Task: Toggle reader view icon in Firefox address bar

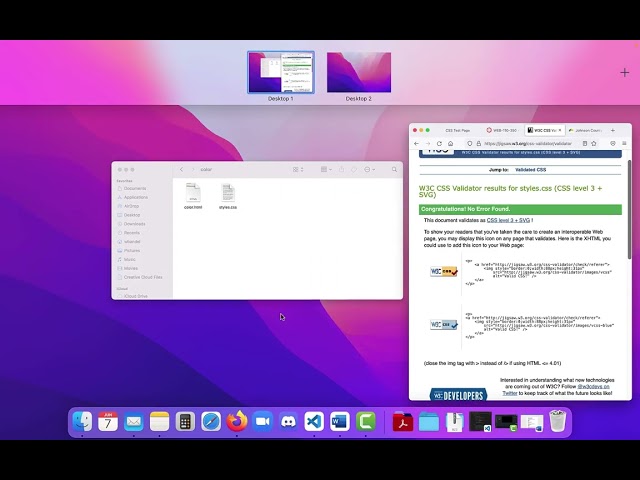Action: (584, 143)
